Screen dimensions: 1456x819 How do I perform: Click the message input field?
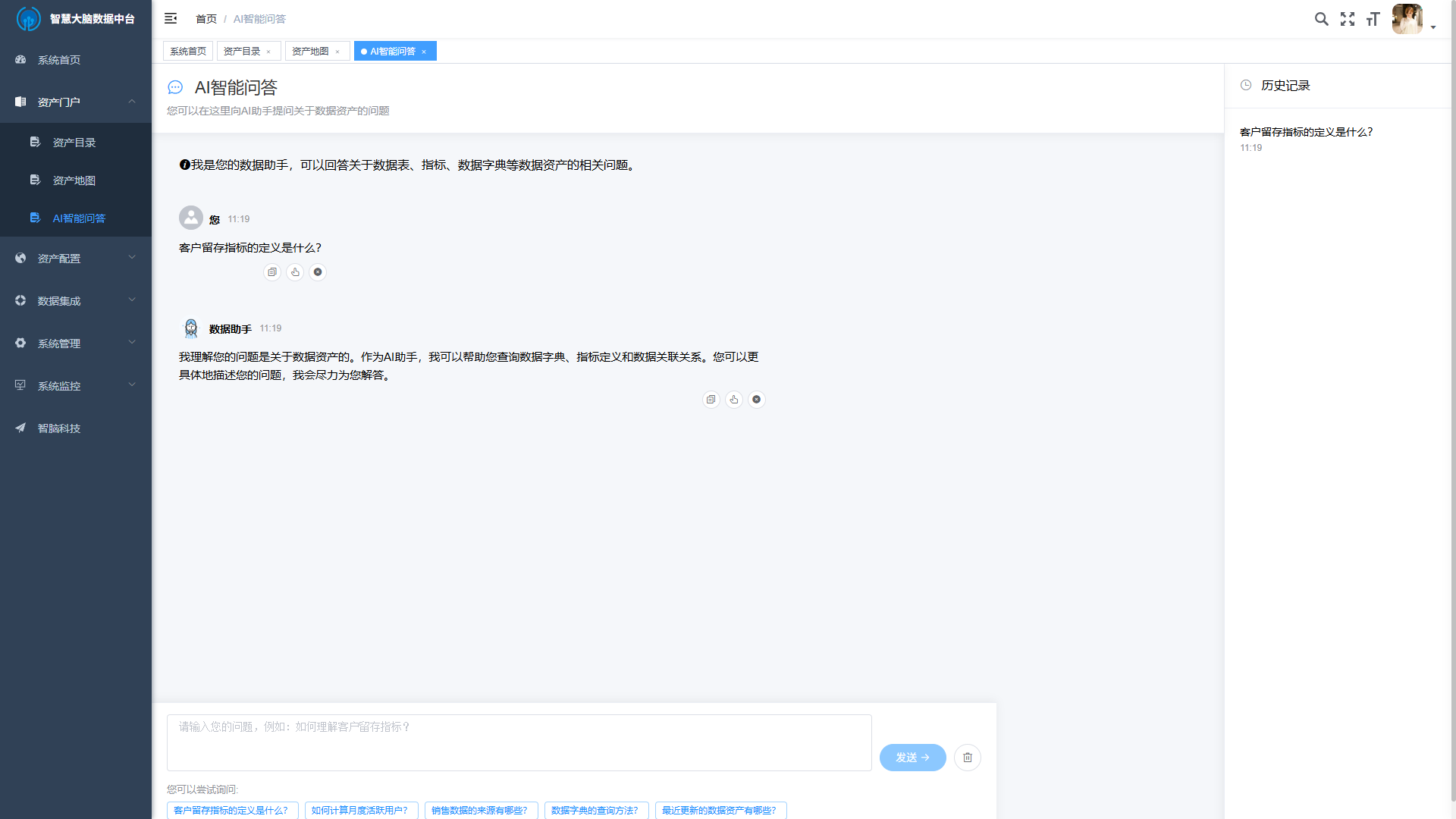[519, 742]
